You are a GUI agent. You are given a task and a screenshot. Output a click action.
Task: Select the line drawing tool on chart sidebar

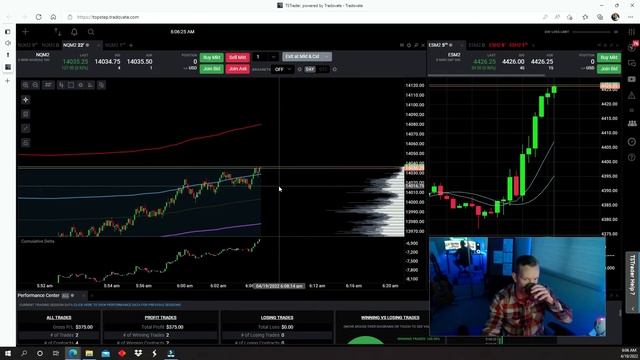pyautogui.click(x=26, y=128)
